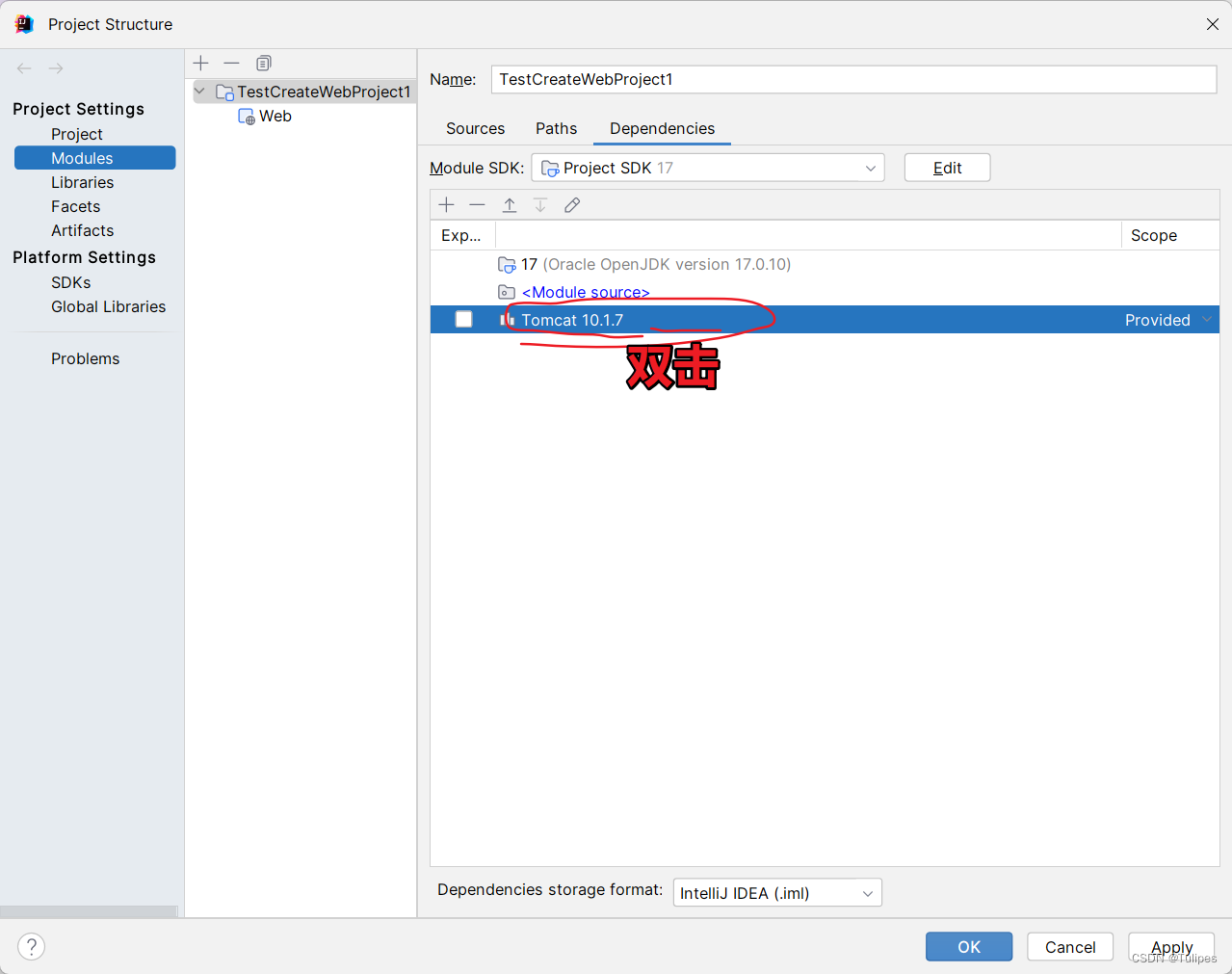Click the Web facet icon
1232x974 pixels.
coord(247,117)
